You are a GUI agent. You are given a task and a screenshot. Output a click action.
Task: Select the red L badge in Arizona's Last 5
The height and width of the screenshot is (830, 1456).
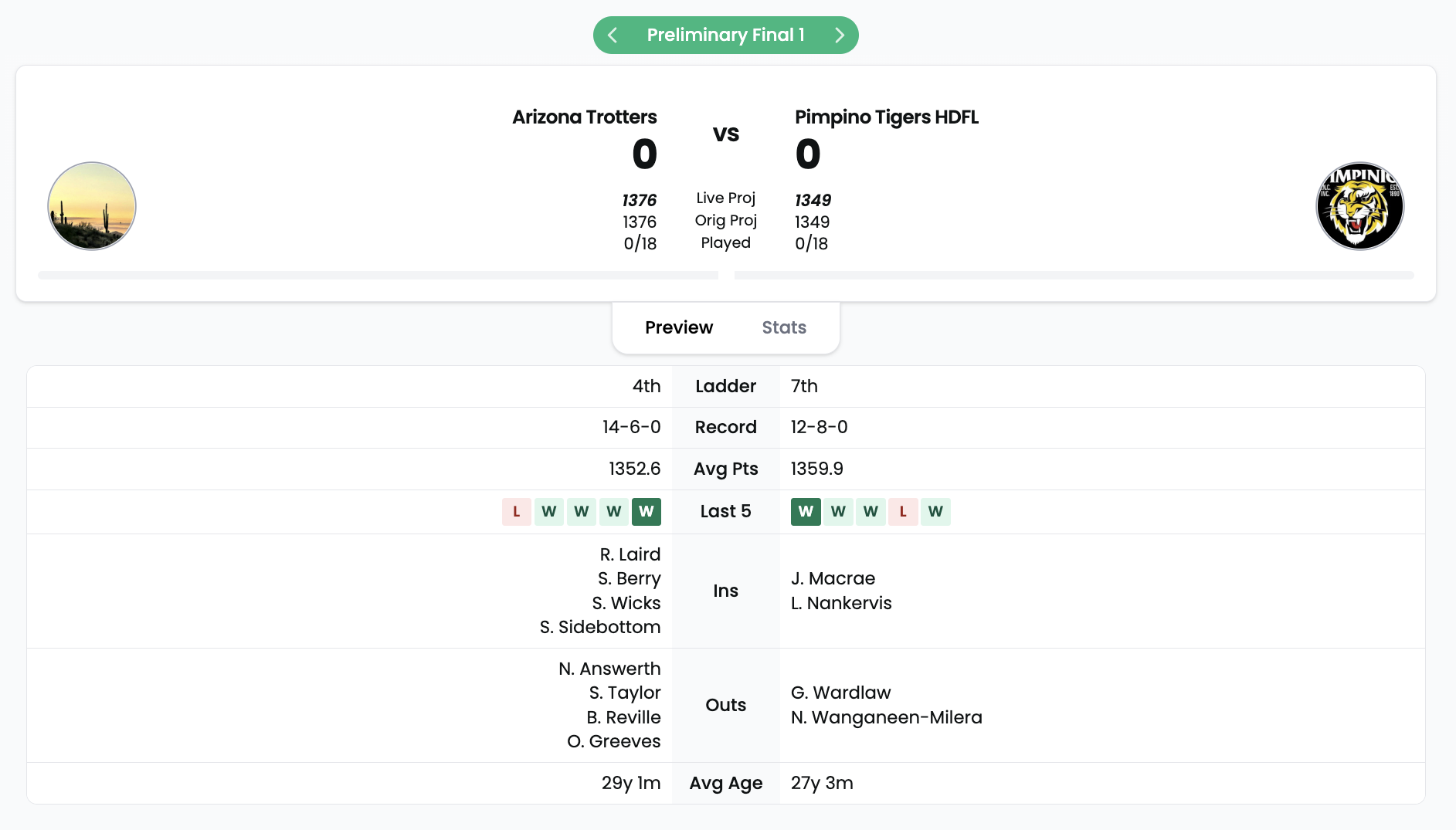coord(517,511)
